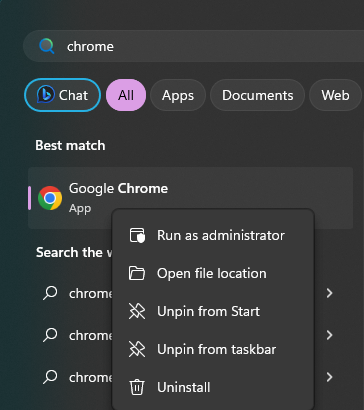
Task: Select the All filter tab
Action: tap(126, 95)
